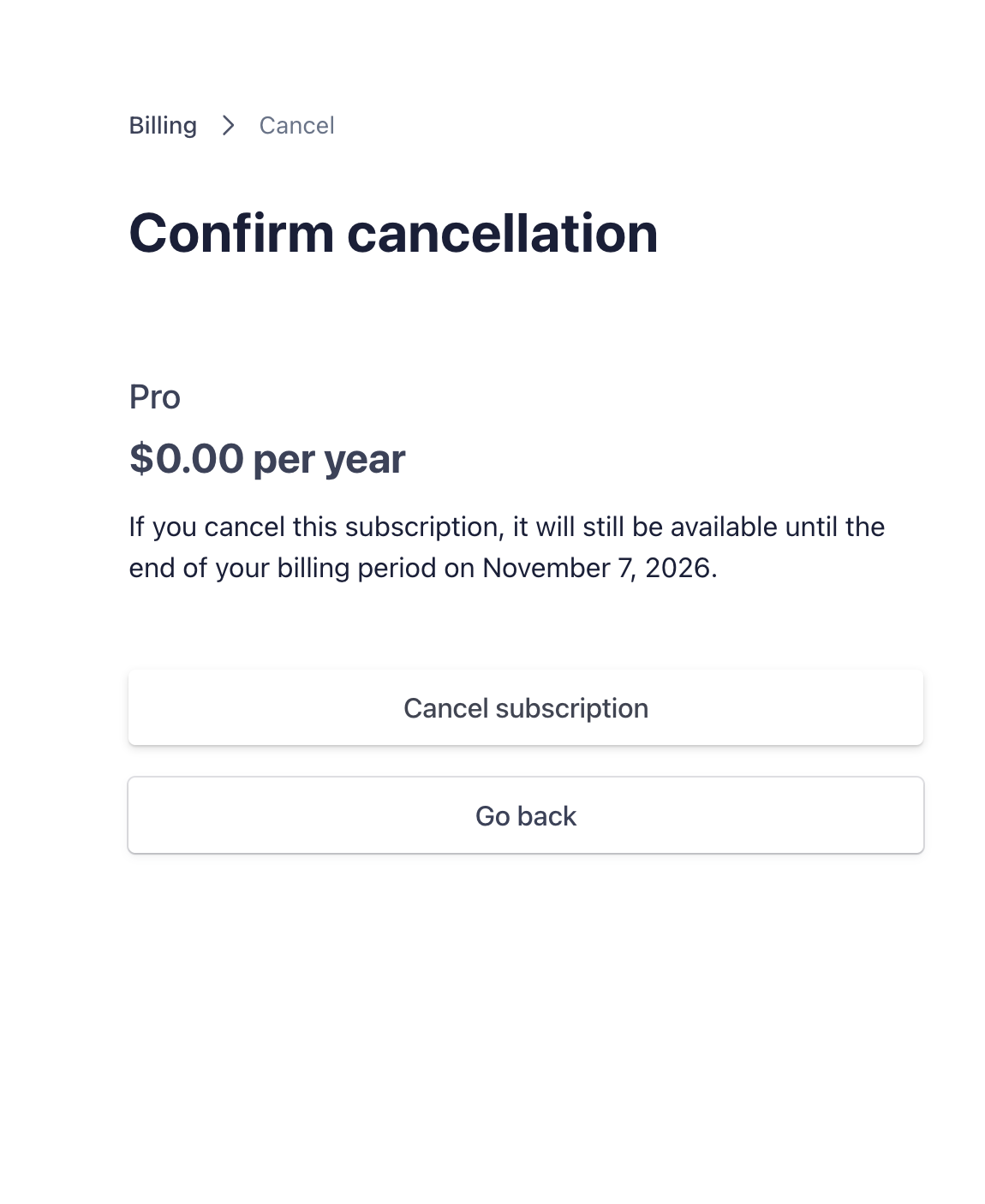Image resolution: width=985 pixels, height=1204 pixels.
Task: Click the month name November in the notice
Action: [x=546, y=568]
